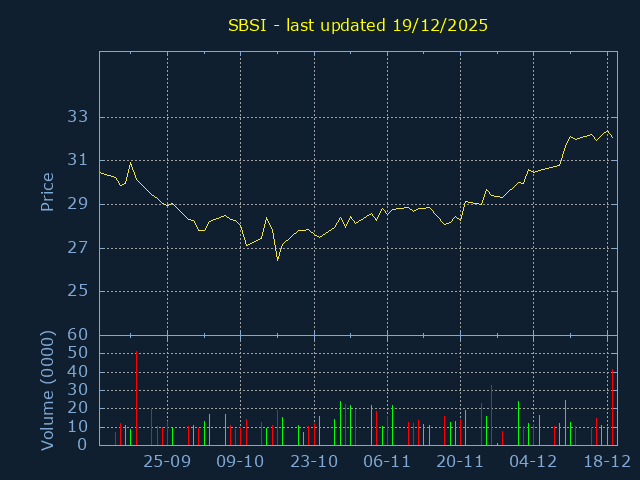Viewport: 640px width, 480px height.
Task: Click the 27 price tick label
Action: click(79, 248)
